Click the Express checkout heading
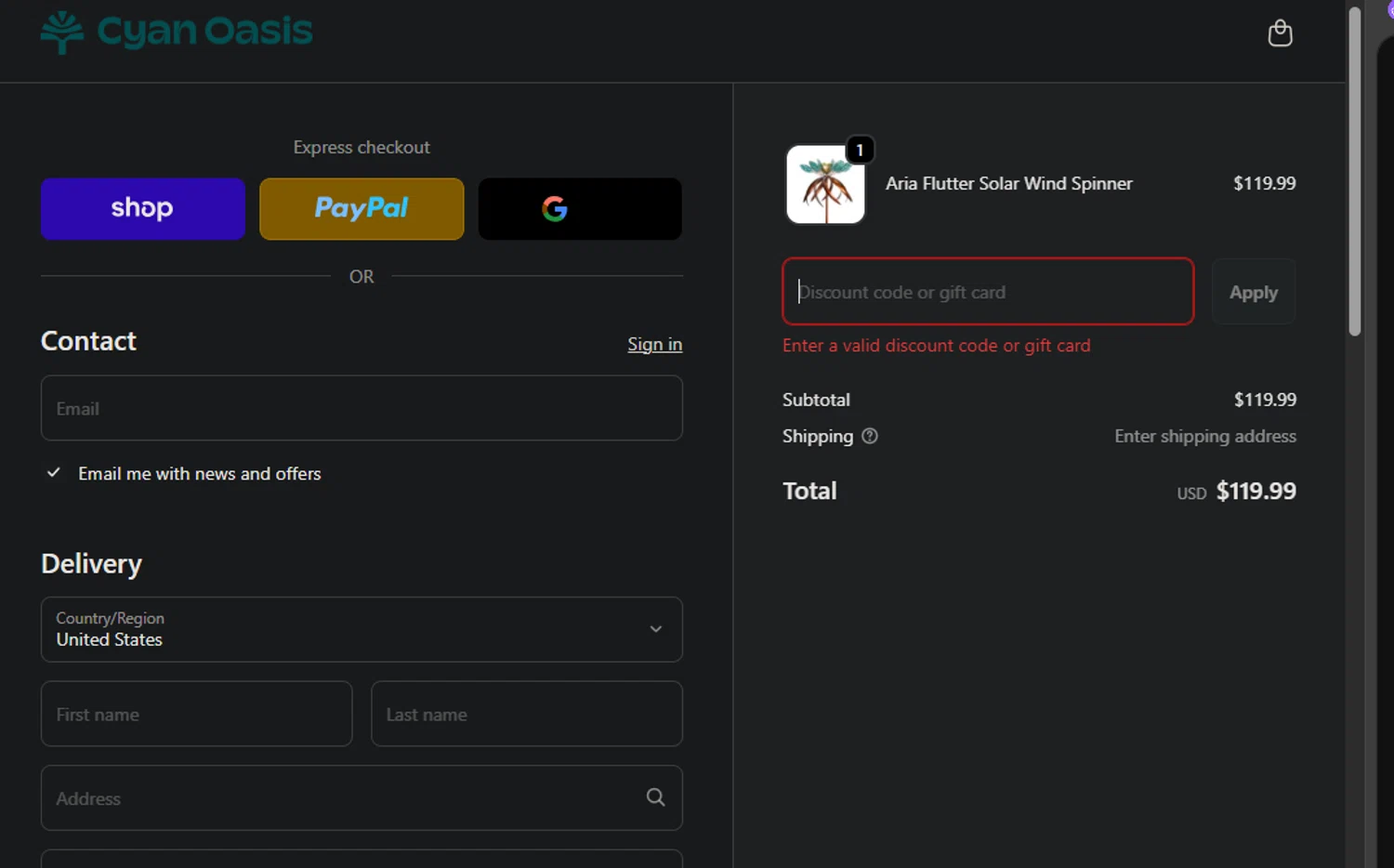 pos(362,147)
